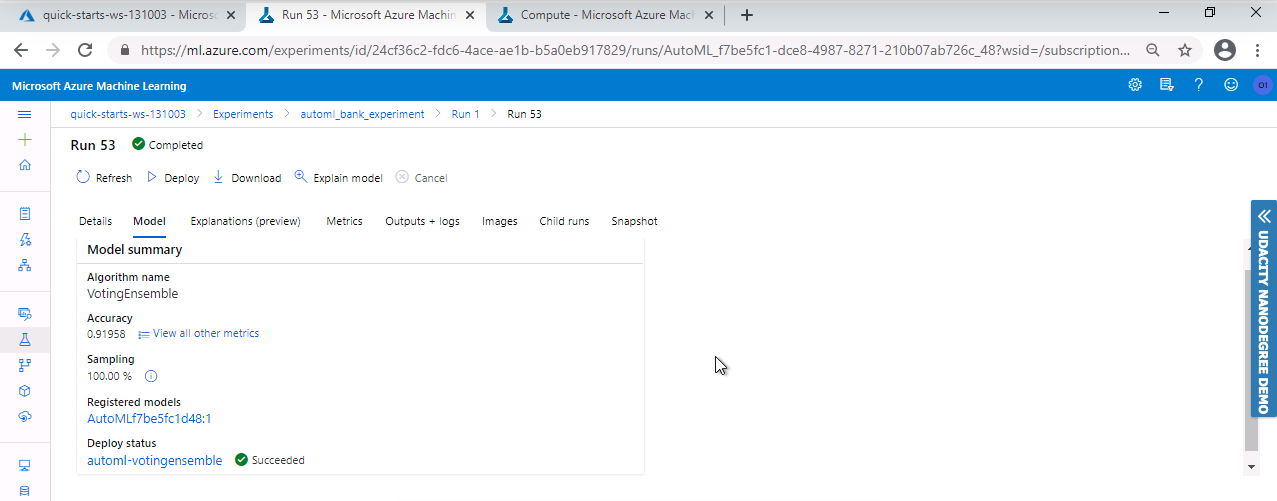Click the Deploy button

173,178
